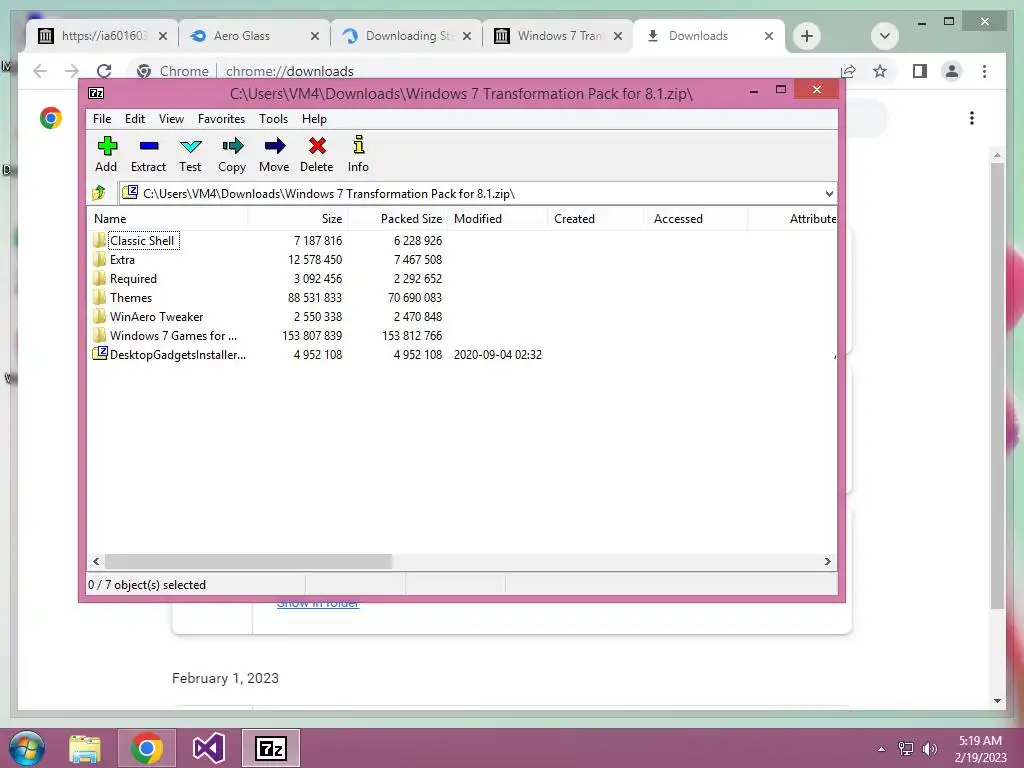Open Windows Start orb
The height and width of the screenshot is (768, 1024).
[x=27, y=748]
